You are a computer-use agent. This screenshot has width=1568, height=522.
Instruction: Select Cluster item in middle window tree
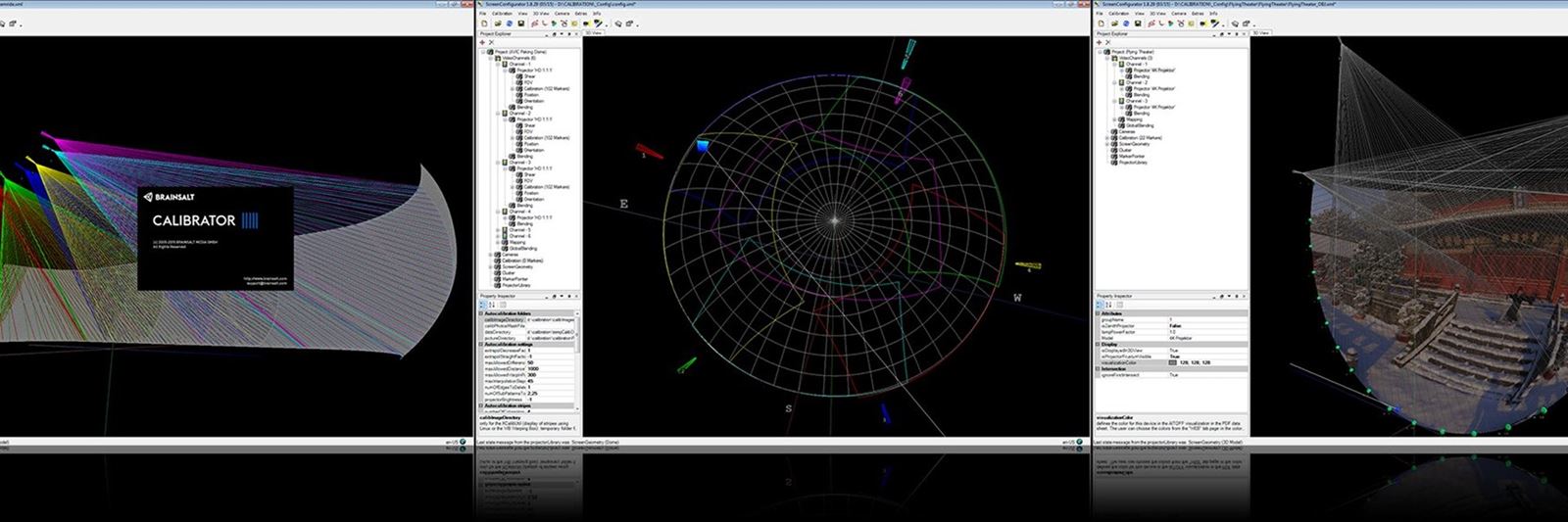pyautogui.click(x=510, y=273)
